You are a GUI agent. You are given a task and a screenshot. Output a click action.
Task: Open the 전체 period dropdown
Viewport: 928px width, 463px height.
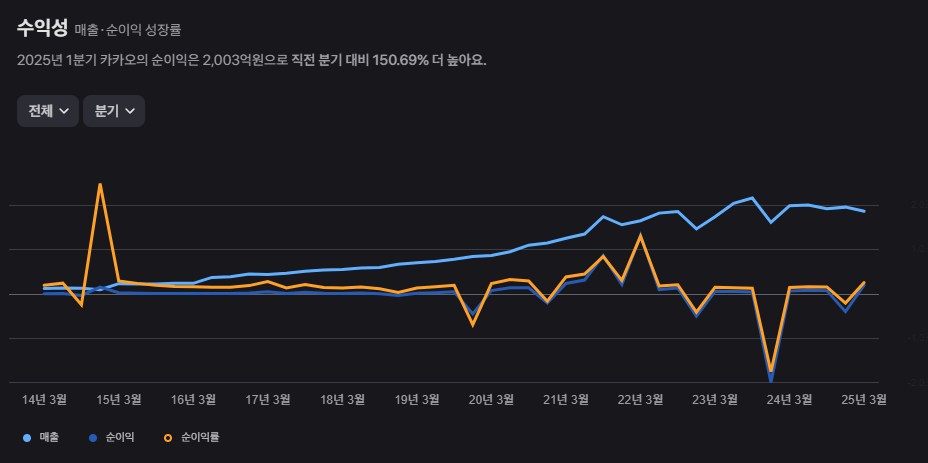point(48,111)
